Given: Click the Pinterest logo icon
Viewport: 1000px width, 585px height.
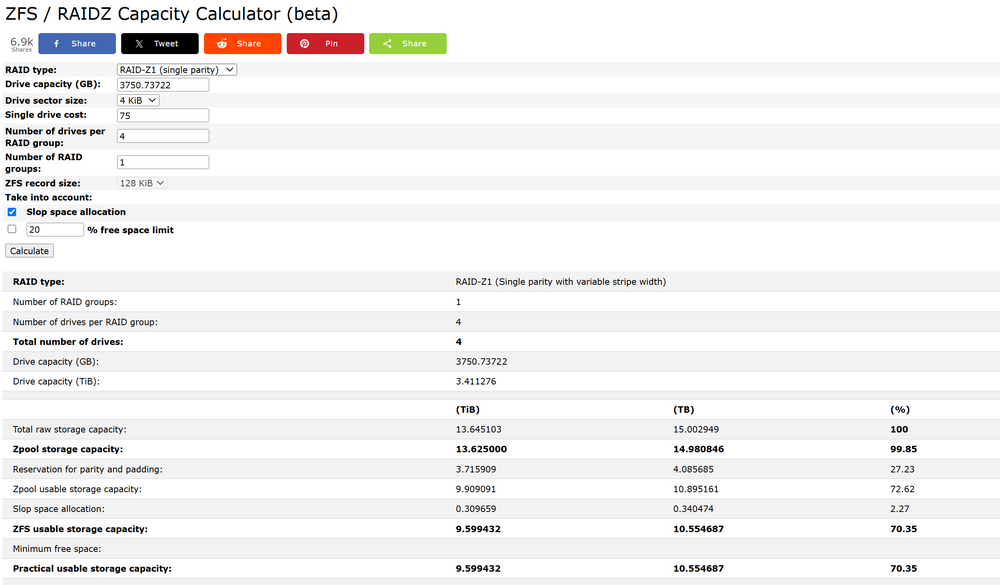Looking at the screenshot, I should (x=305, y=43).
